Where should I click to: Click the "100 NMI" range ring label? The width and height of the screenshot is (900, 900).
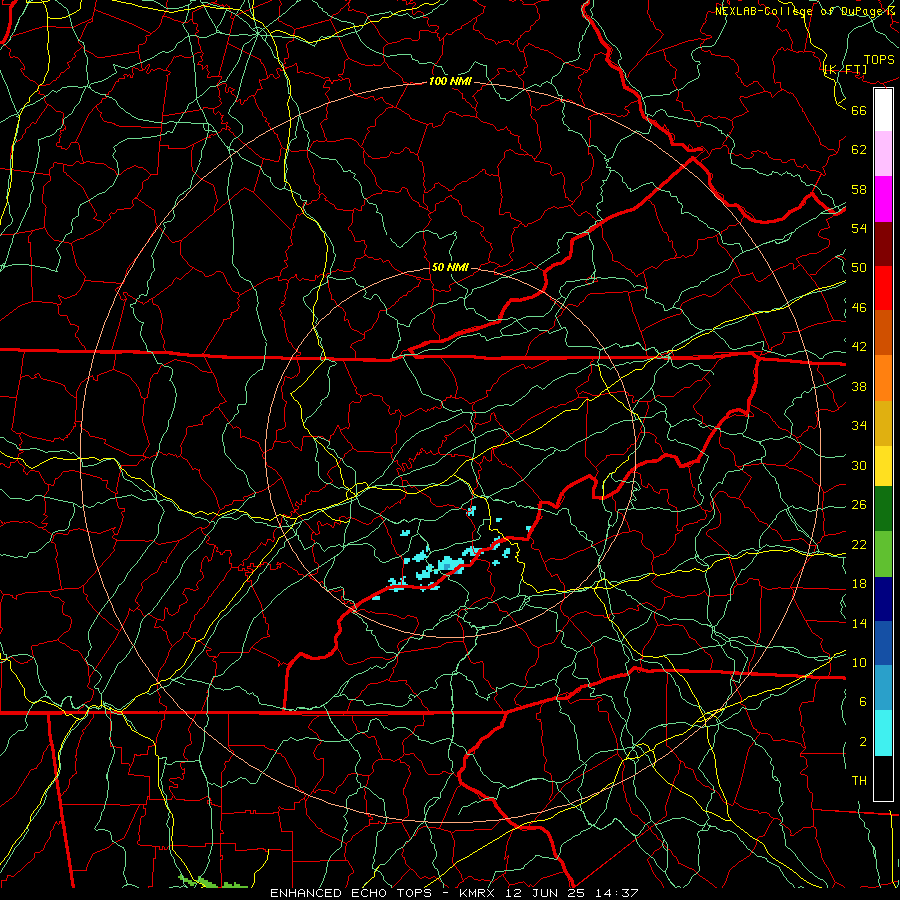pos(450,82)
